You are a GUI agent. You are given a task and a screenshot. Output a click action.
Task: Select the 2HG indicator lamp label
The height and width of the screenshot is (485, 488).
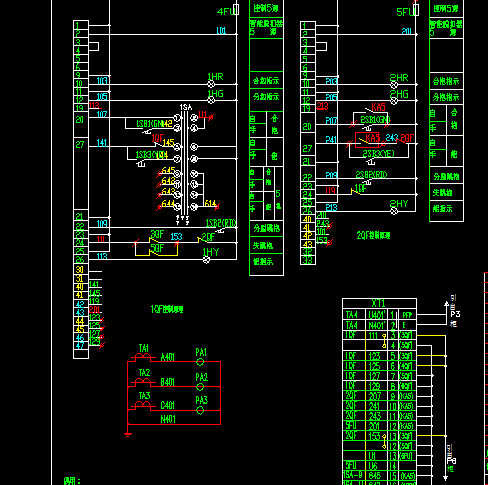coord(399,94)
